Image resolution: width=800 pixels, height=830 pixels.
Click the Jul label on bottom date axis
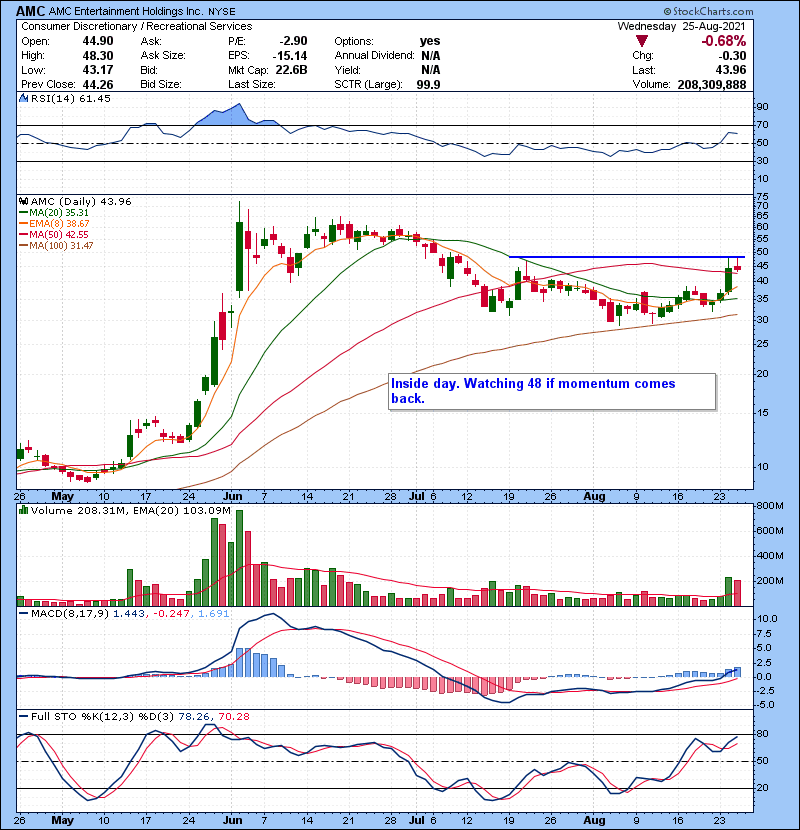[x=417, y=820]
